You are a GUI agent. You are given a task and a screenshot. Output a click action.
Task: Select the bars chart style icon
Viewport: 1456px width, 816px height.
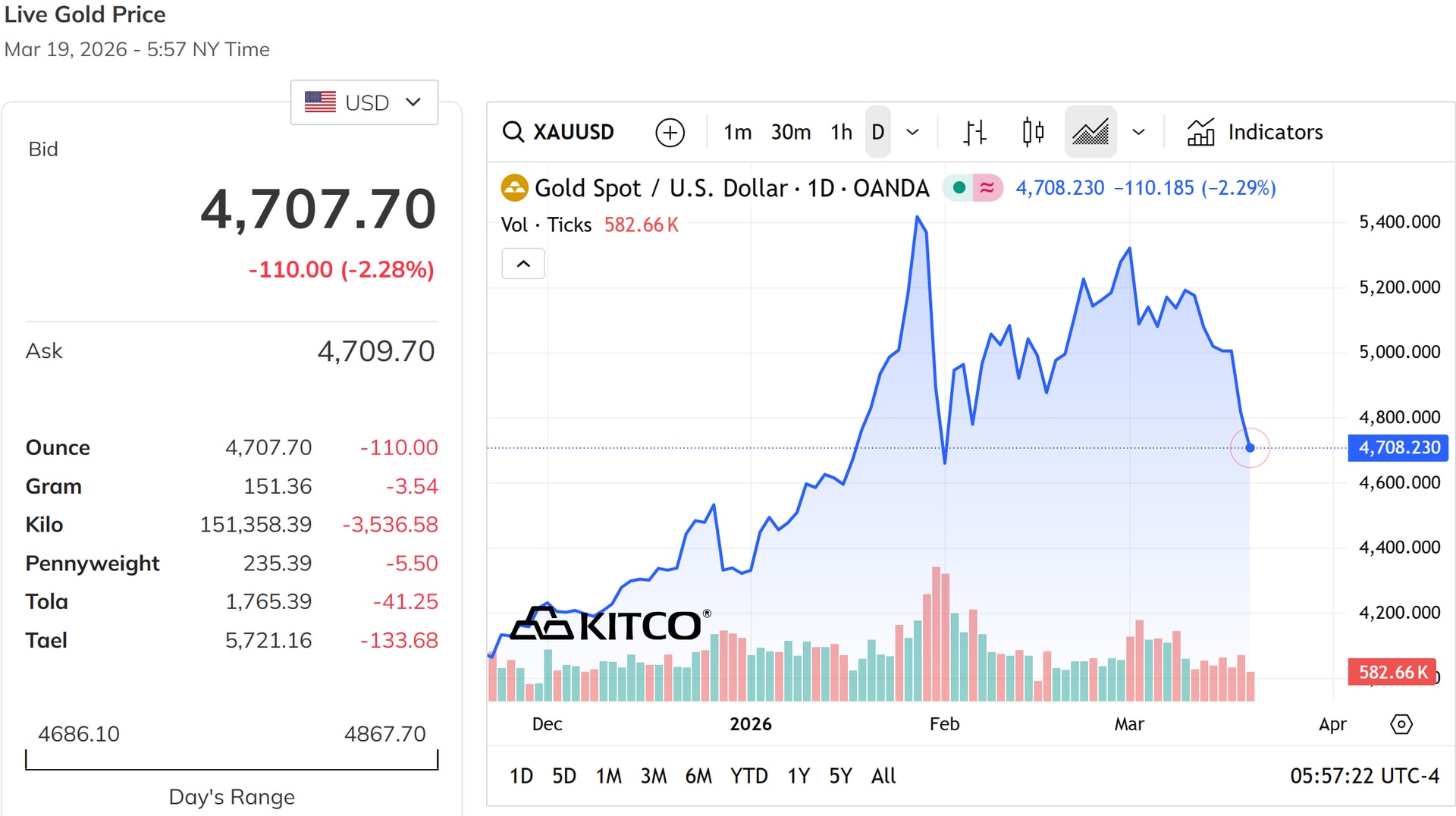pos(974,132)
